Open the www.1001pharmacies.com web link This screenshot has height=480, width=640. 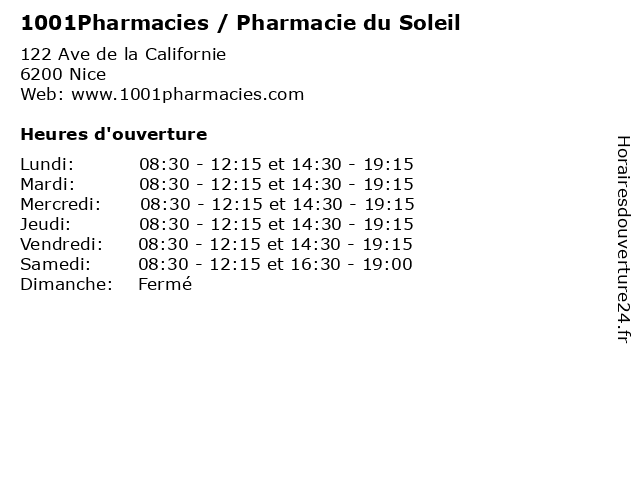pyautogui.click(x=183, y=94)
